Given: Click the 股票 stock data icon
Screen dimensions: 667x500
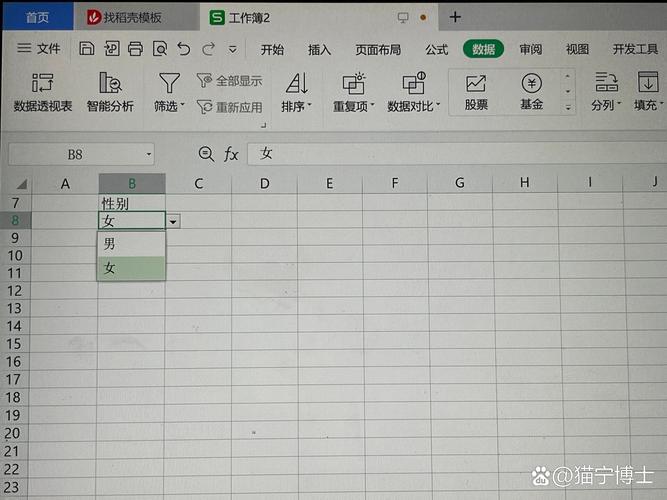Looking at the screenshot, I should pyautogui.click(x=476, y=83).
